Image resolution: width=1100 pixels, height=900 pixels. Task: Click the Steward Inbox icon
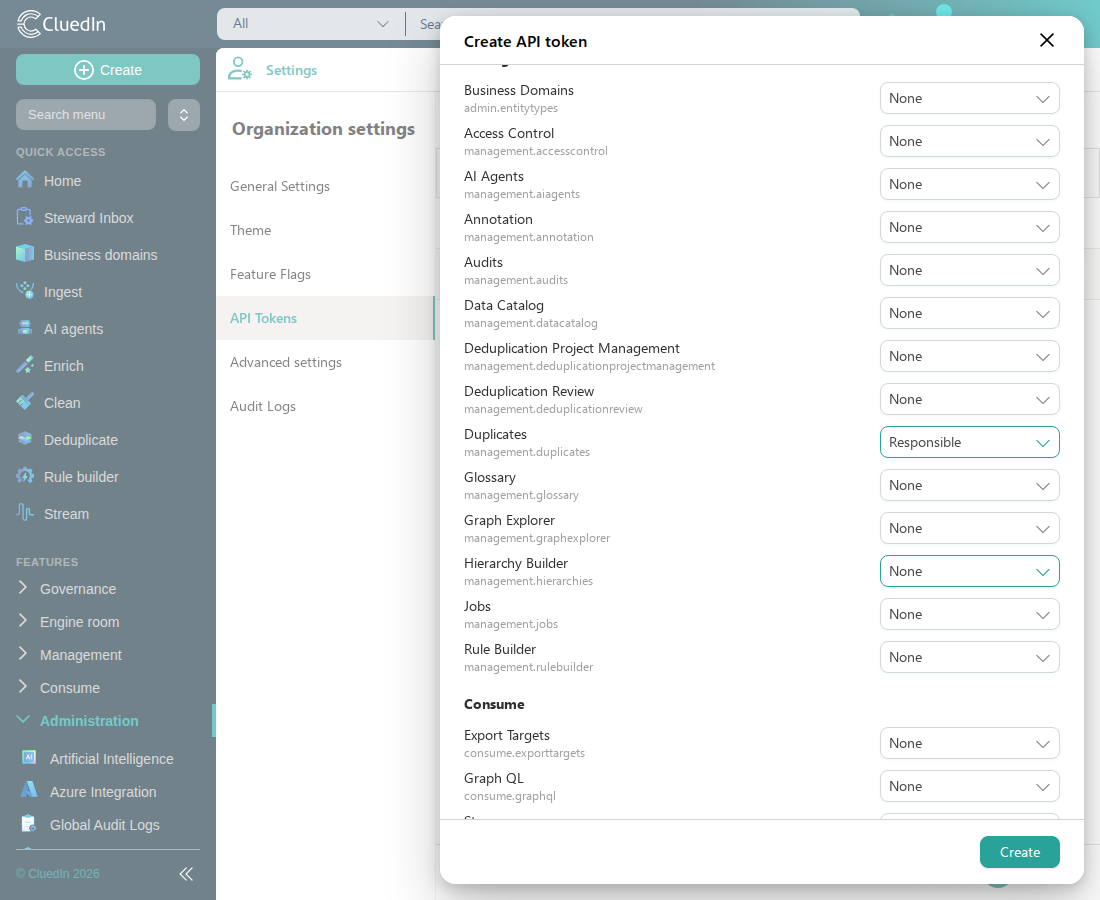point(25,217)
